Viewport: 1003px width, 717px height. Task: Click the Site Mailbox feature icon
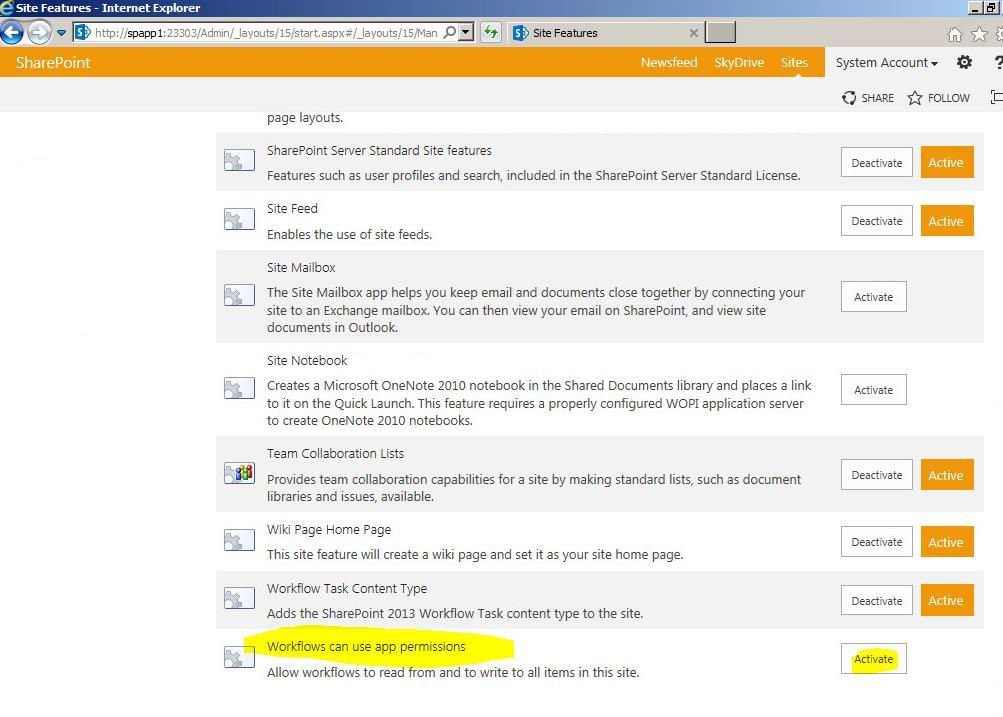tap(239, 295)
